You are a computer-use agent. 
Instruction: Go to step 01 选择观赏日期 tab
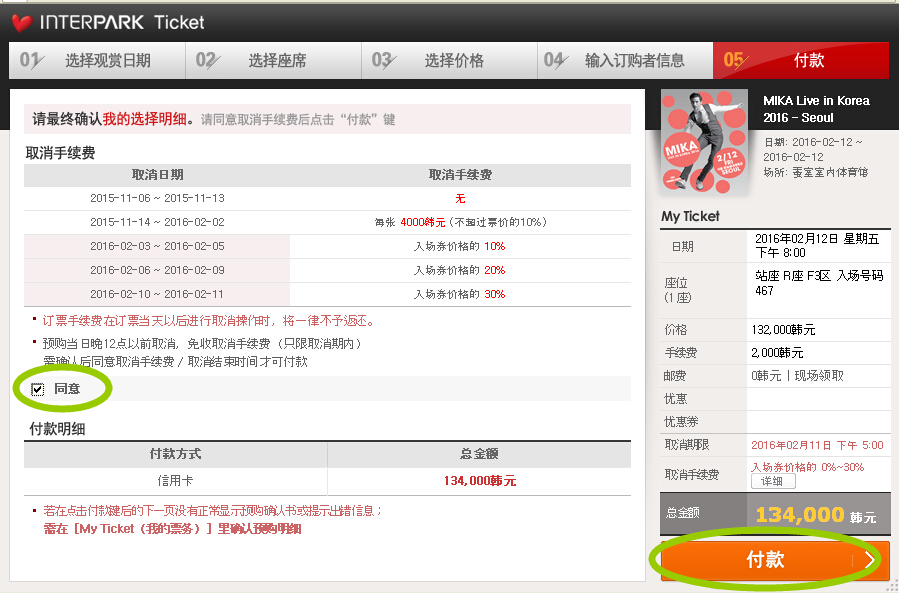pyautogui.click(x=97, y=60)
